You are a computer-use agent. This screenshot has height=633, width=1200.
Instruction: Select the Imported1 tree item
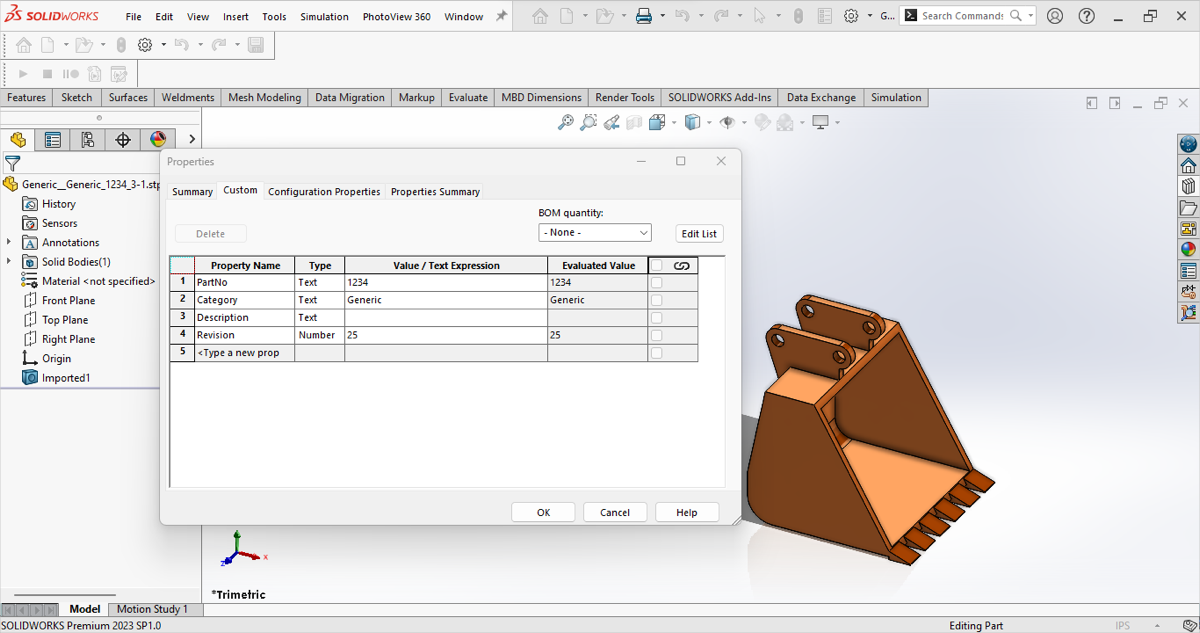point(57,378)
